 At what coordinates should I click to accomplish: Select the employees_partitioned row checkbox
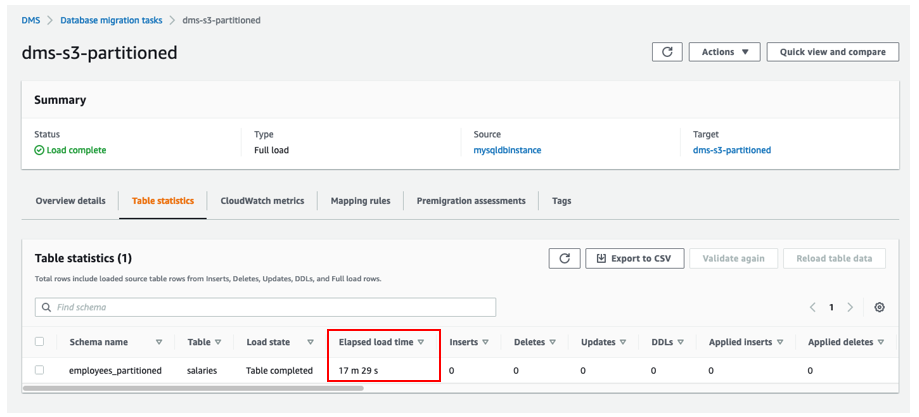(x=39, y=370)
